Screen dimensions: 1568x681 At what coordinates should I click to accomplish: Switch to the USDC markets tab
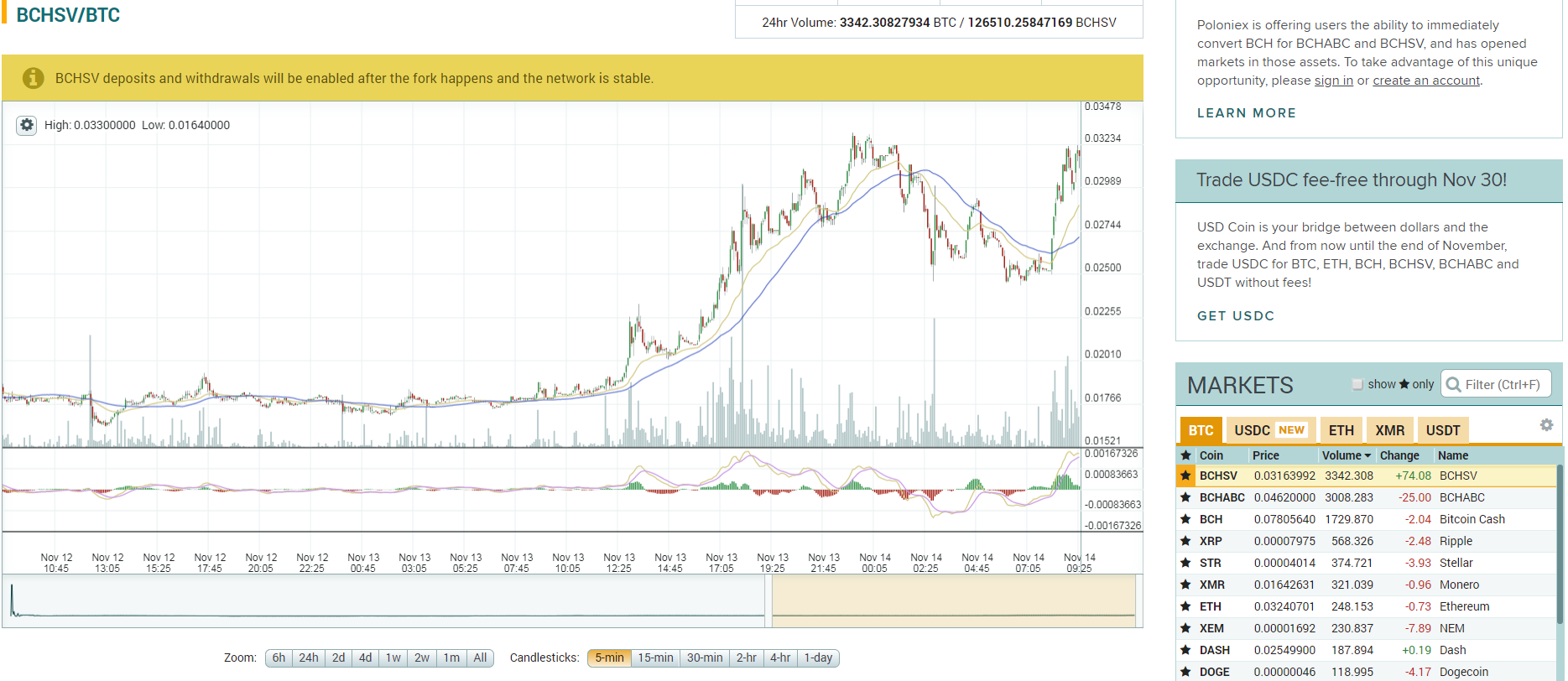[1269, 430]
